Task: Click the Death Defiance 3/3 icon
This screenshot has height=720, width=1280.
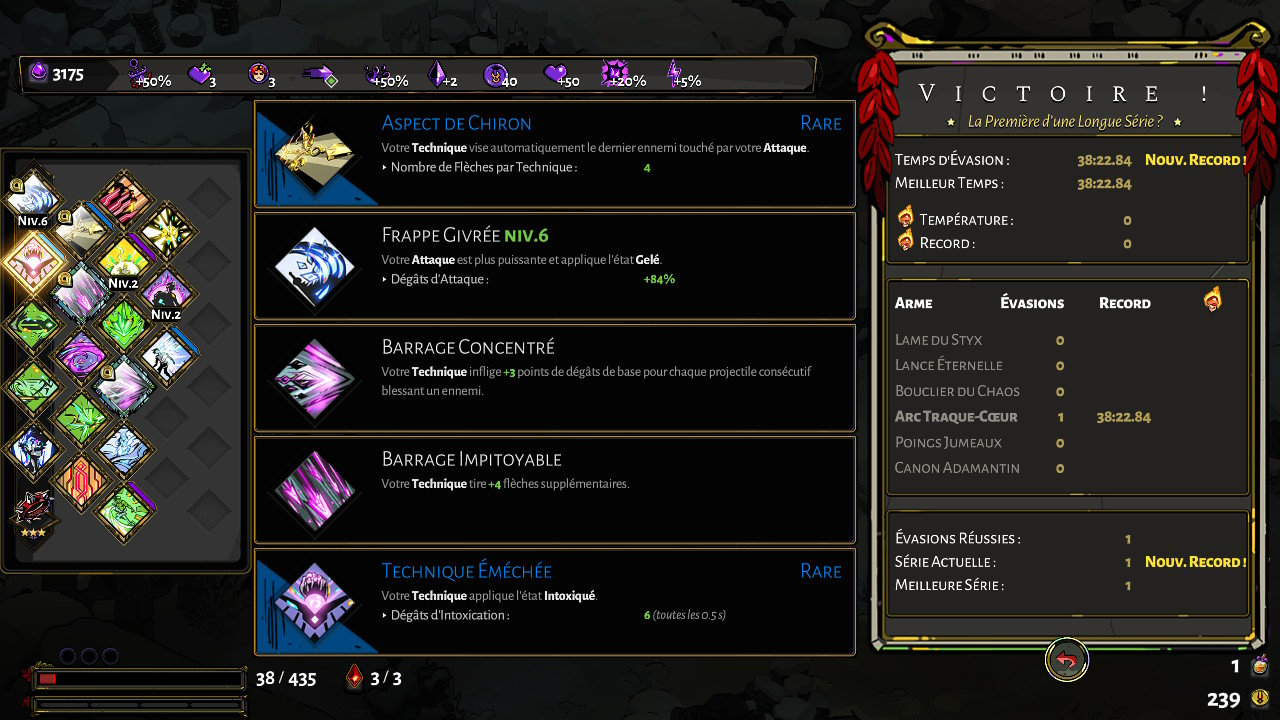Action: [356, 677]
